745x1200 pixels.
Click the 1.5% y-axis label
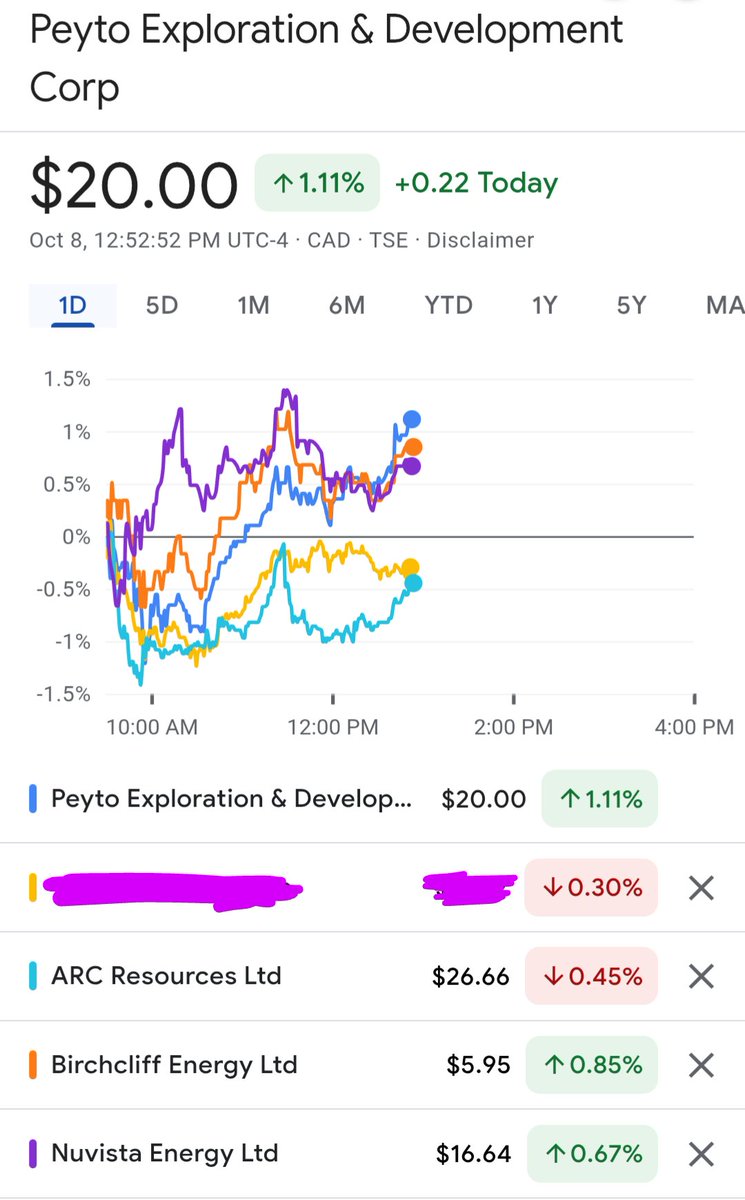pos(65,379)
